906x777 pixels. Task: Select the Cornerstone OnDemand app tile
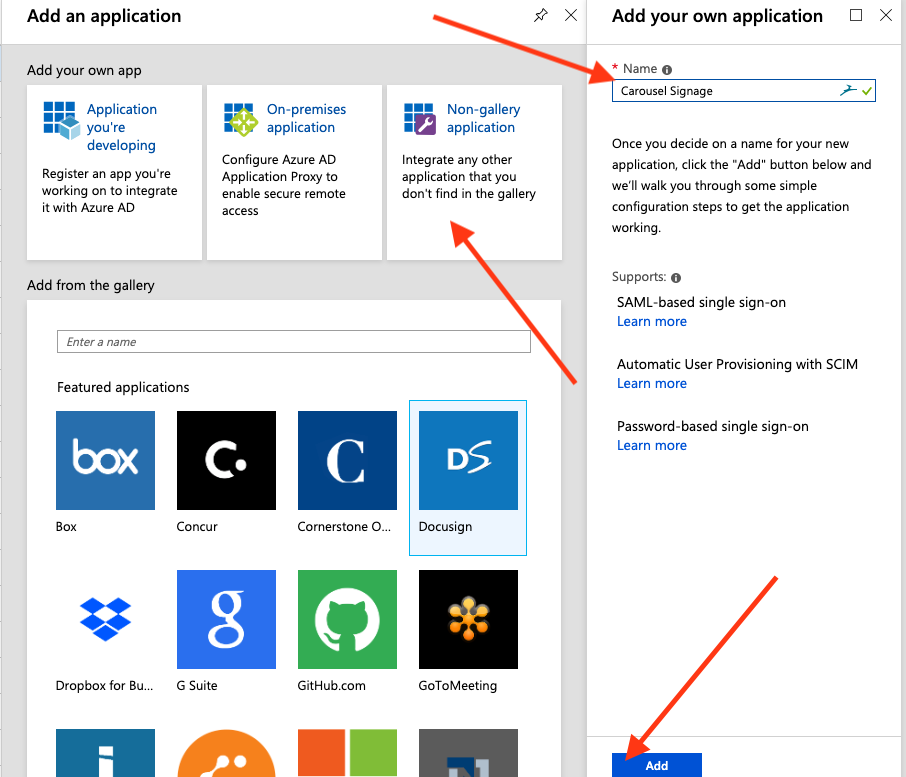coord(347,460)
